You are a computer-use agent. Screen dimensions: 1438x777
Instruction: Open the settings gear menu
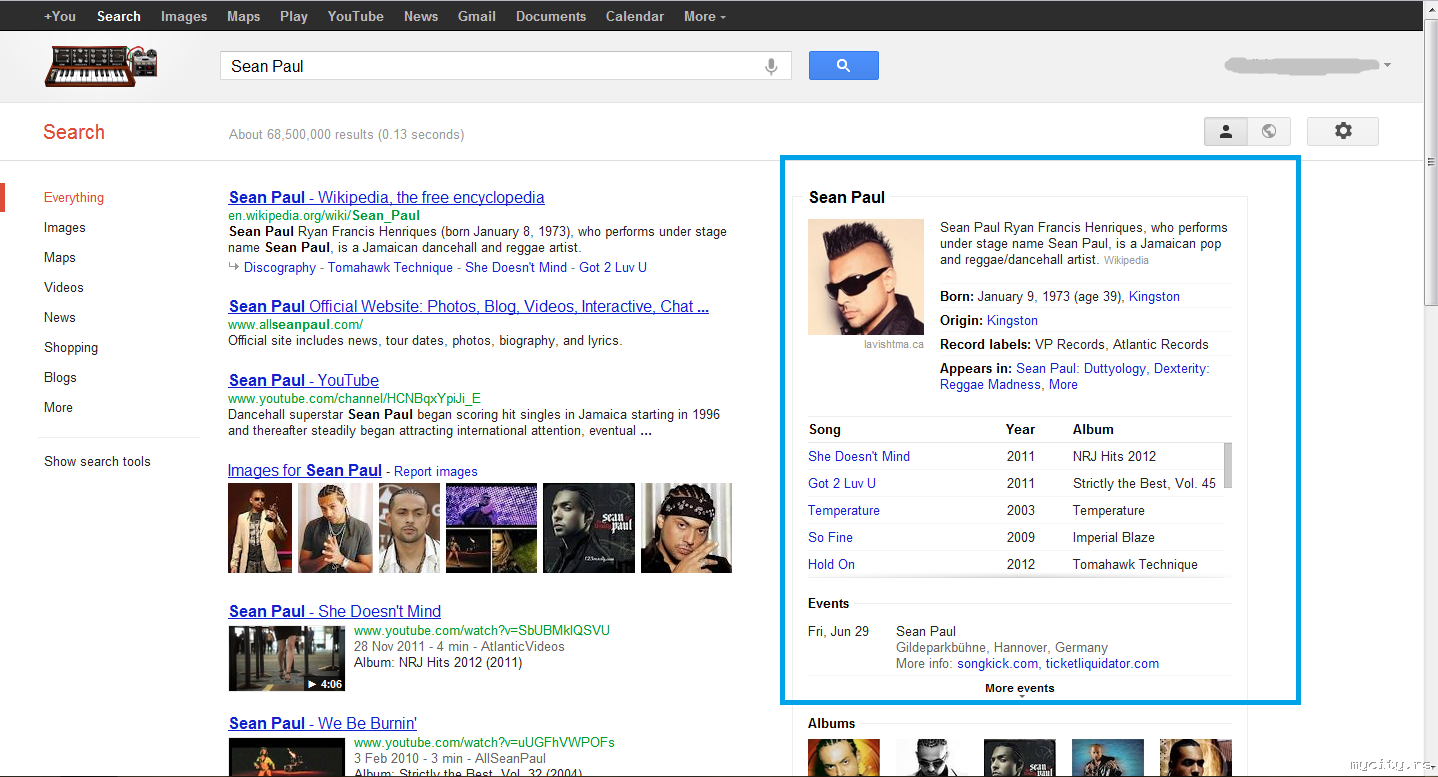1342,131
